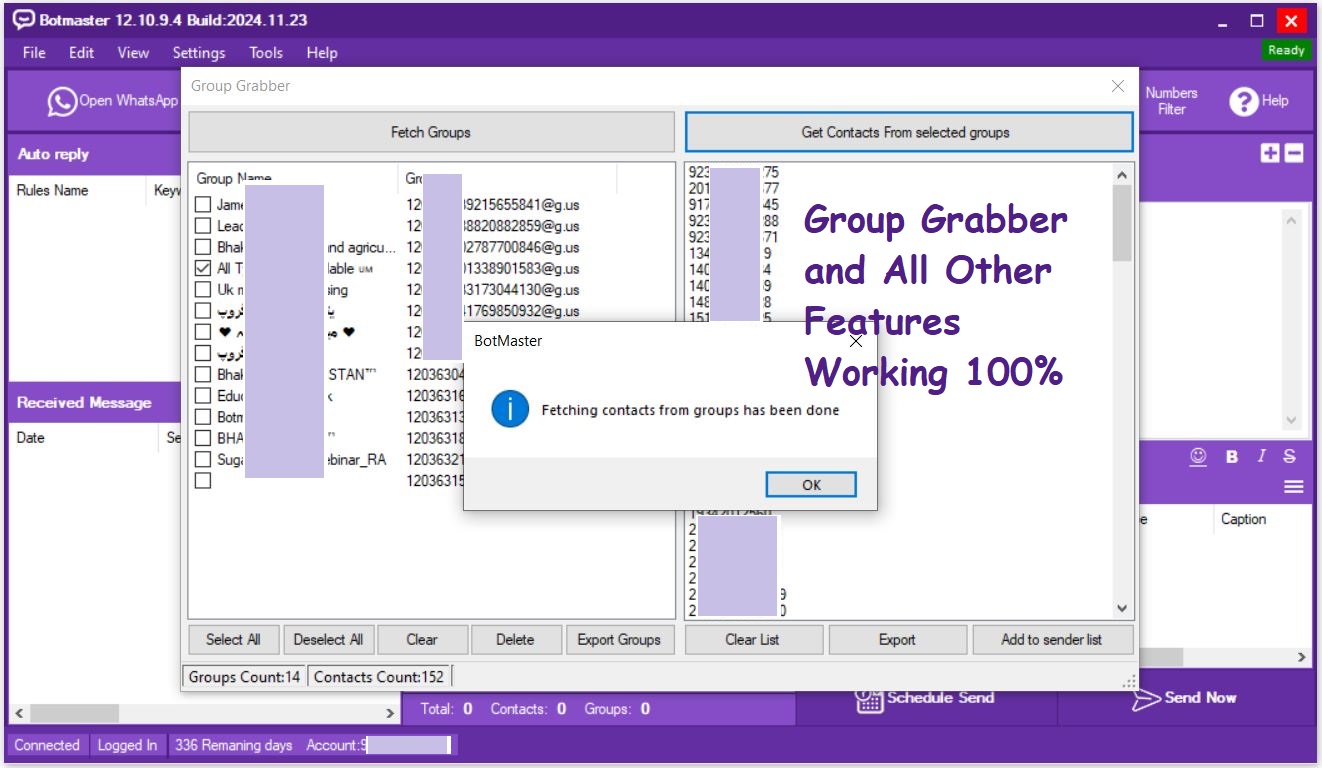Apply italic formatting with the I icon
The image size is (1322, 768).
click(1261, 456)
